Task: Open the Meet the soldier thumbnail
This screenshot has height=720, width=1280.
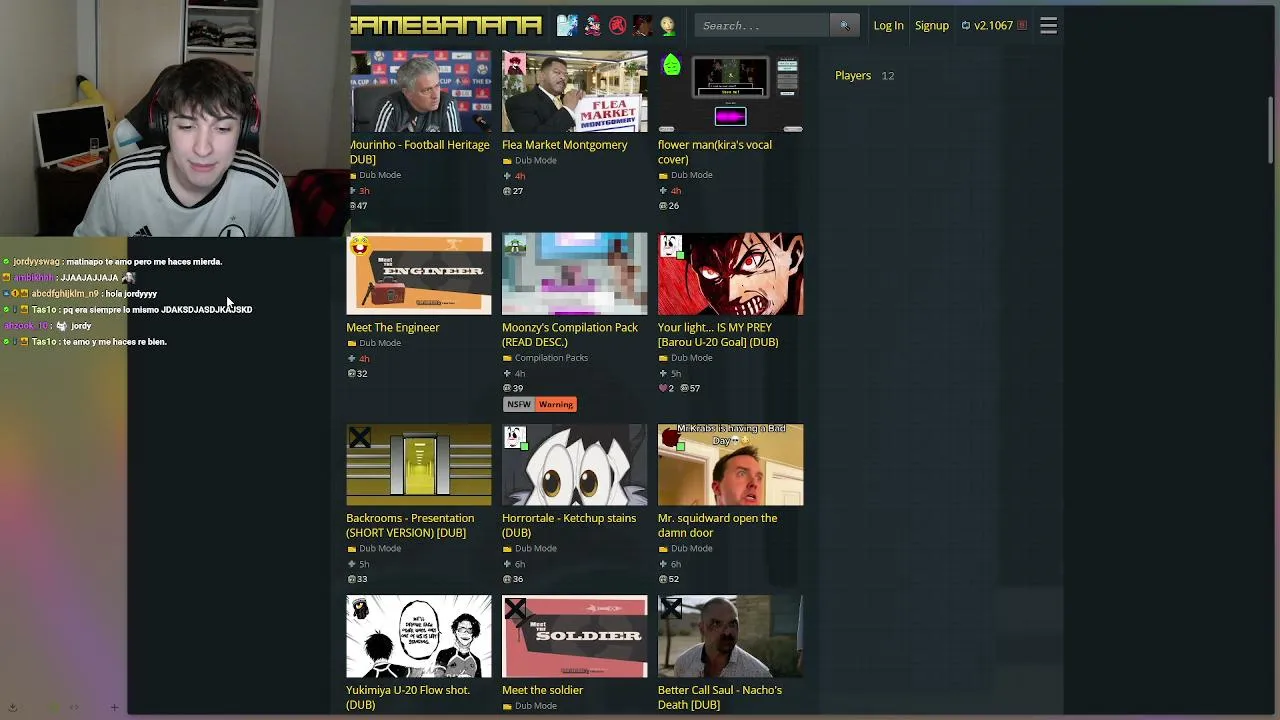Action: tap(575, 637)
